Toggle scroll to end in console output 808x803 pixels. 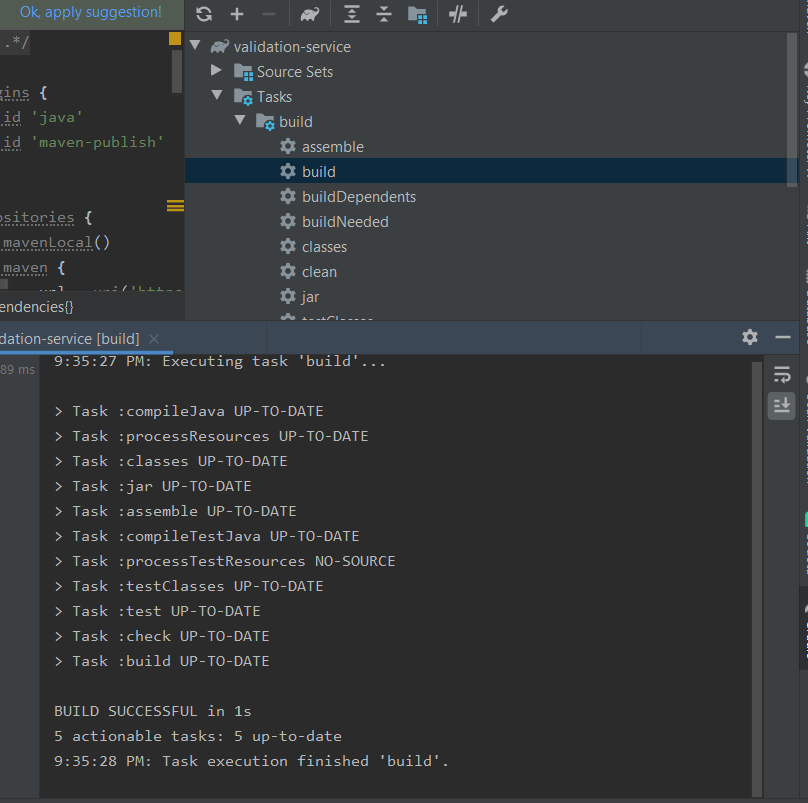click(782, 406)
